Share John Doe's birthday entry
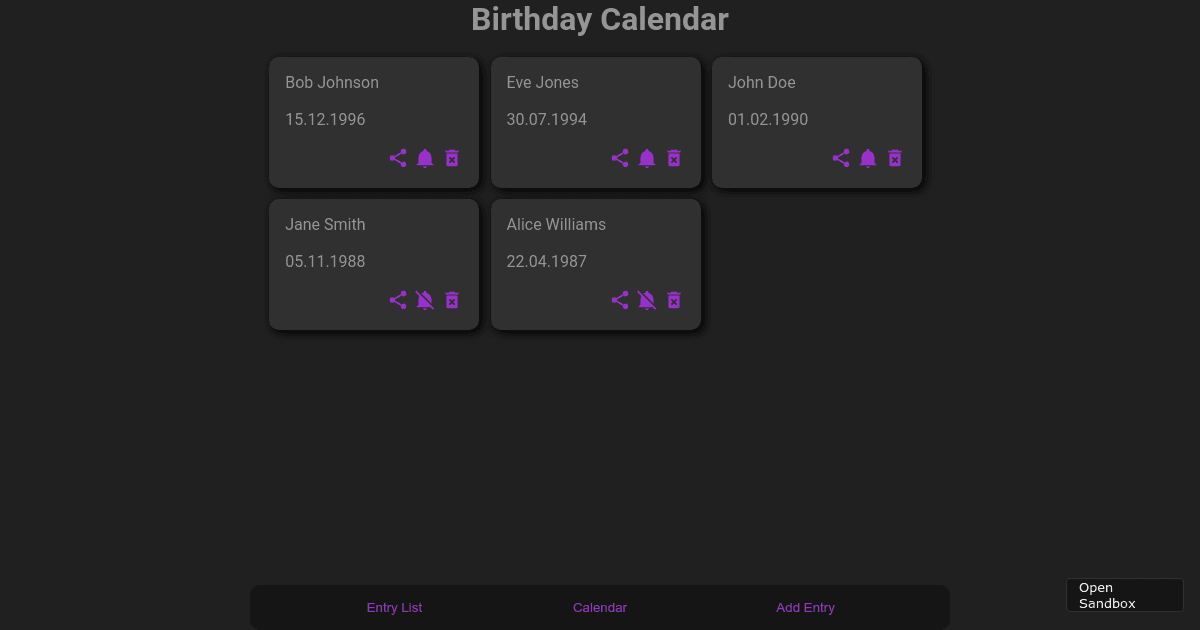Viewport: 1200px width, 630px height. click(841, 158)
